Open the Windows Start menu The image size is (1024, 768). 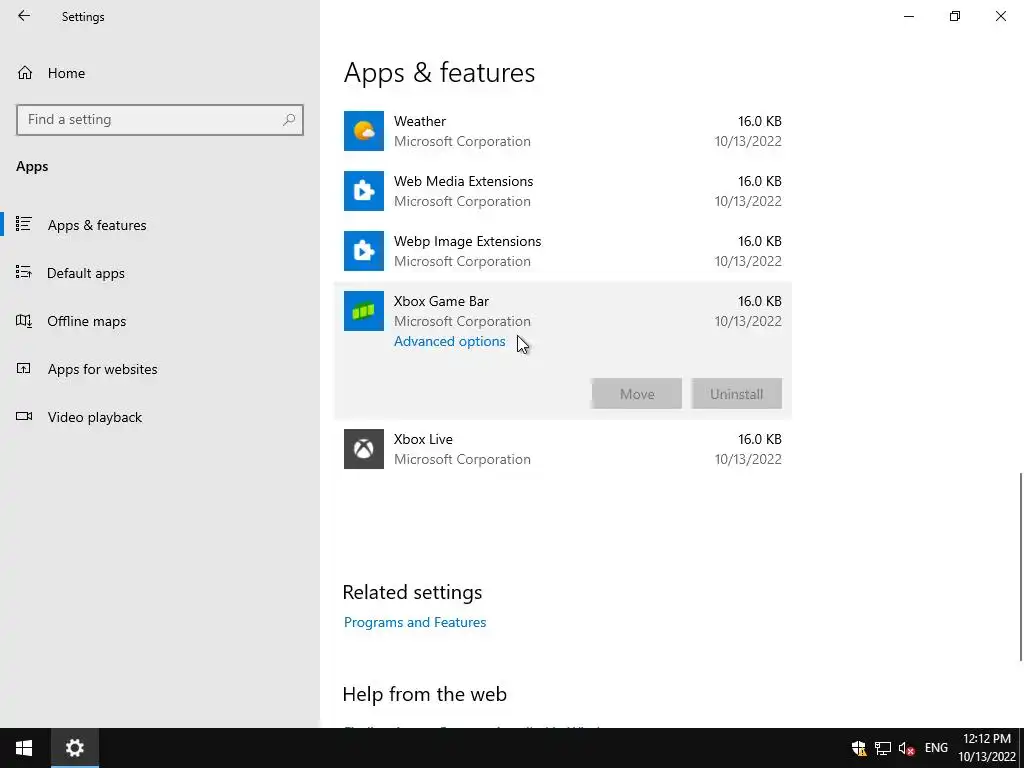[24, 748]
